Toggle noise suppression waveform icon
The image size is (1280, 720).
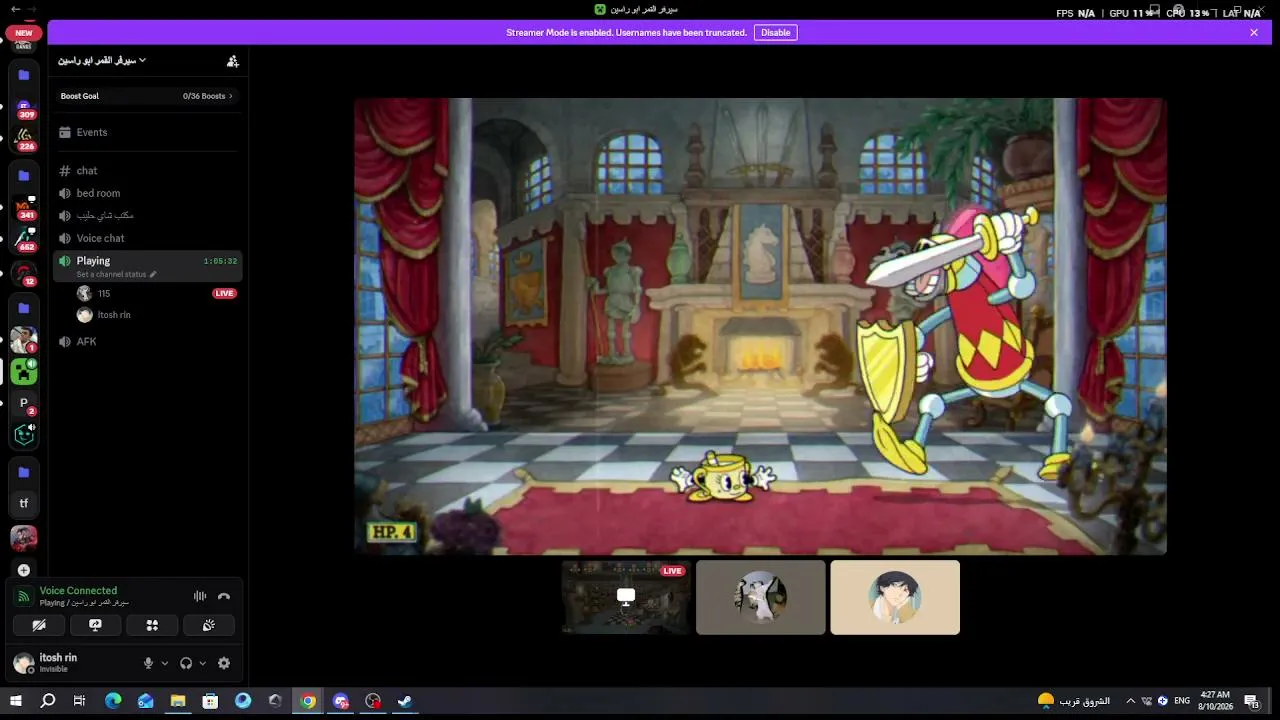click(x=200, y=596)
